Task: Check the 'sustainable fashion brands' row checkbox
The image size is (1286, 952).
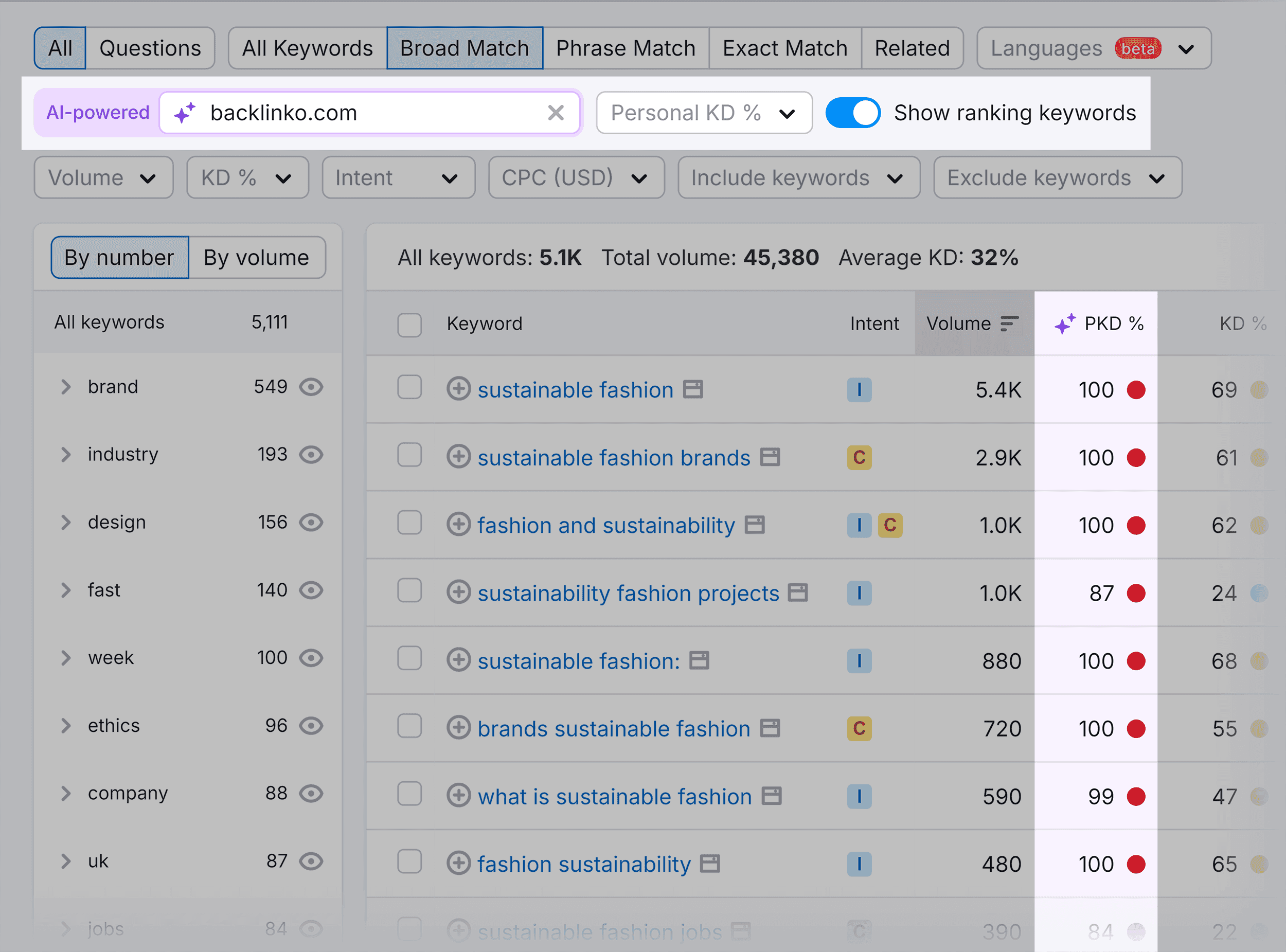Action: tap(409, 455)
